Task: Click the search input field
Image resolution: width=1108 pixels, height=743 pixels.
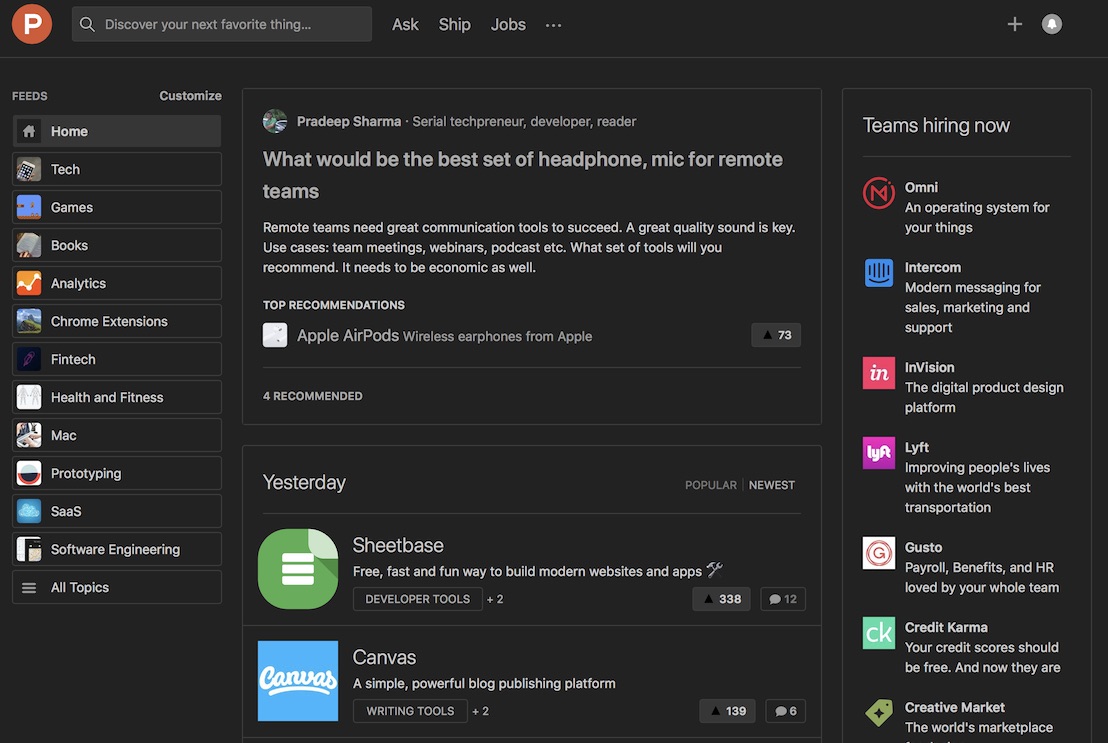Action: coord(221,24)
